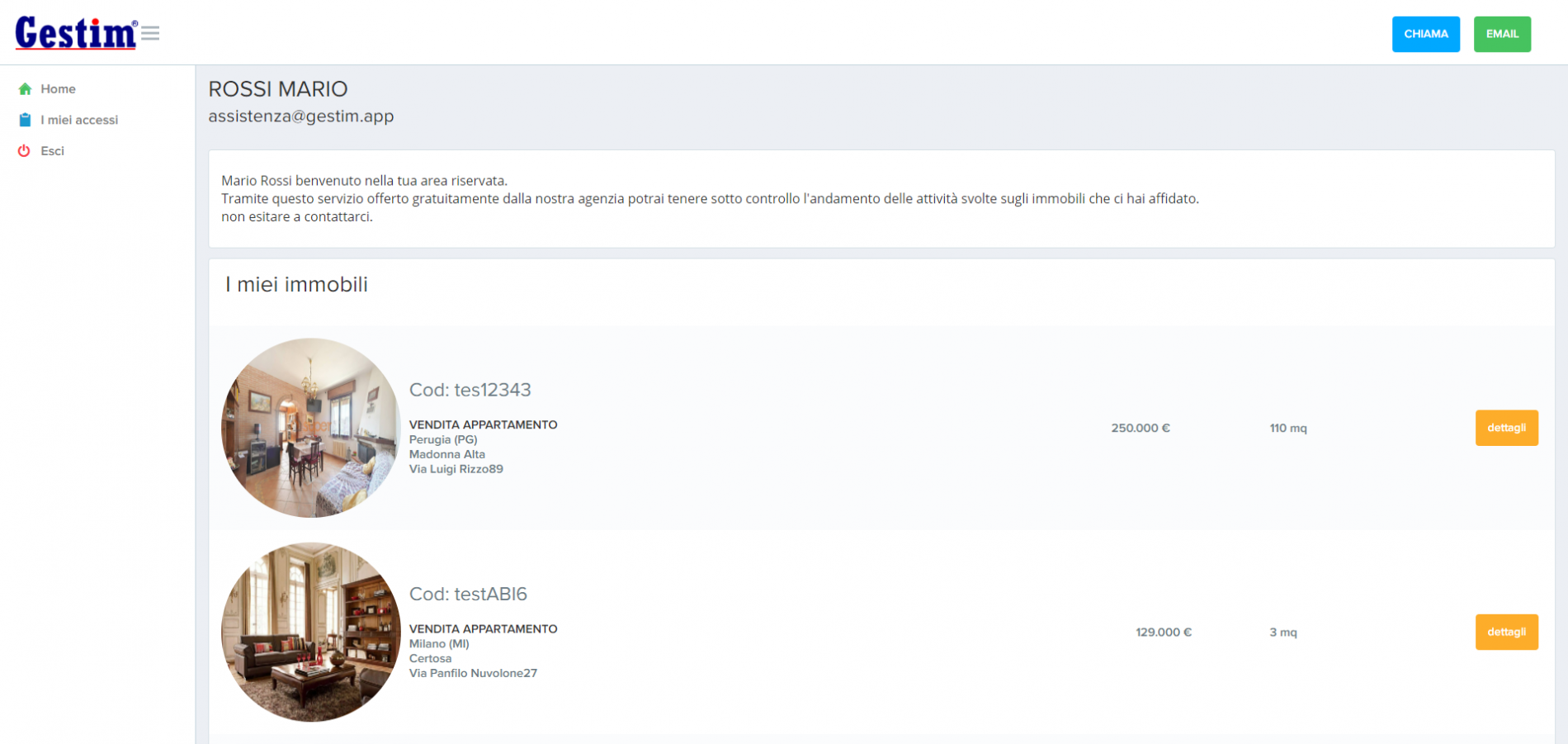Screen dimensions: 1568x744
Task: Open dettagli for property tes12343
Action: pyautogui.click(x=1506, y=428)
